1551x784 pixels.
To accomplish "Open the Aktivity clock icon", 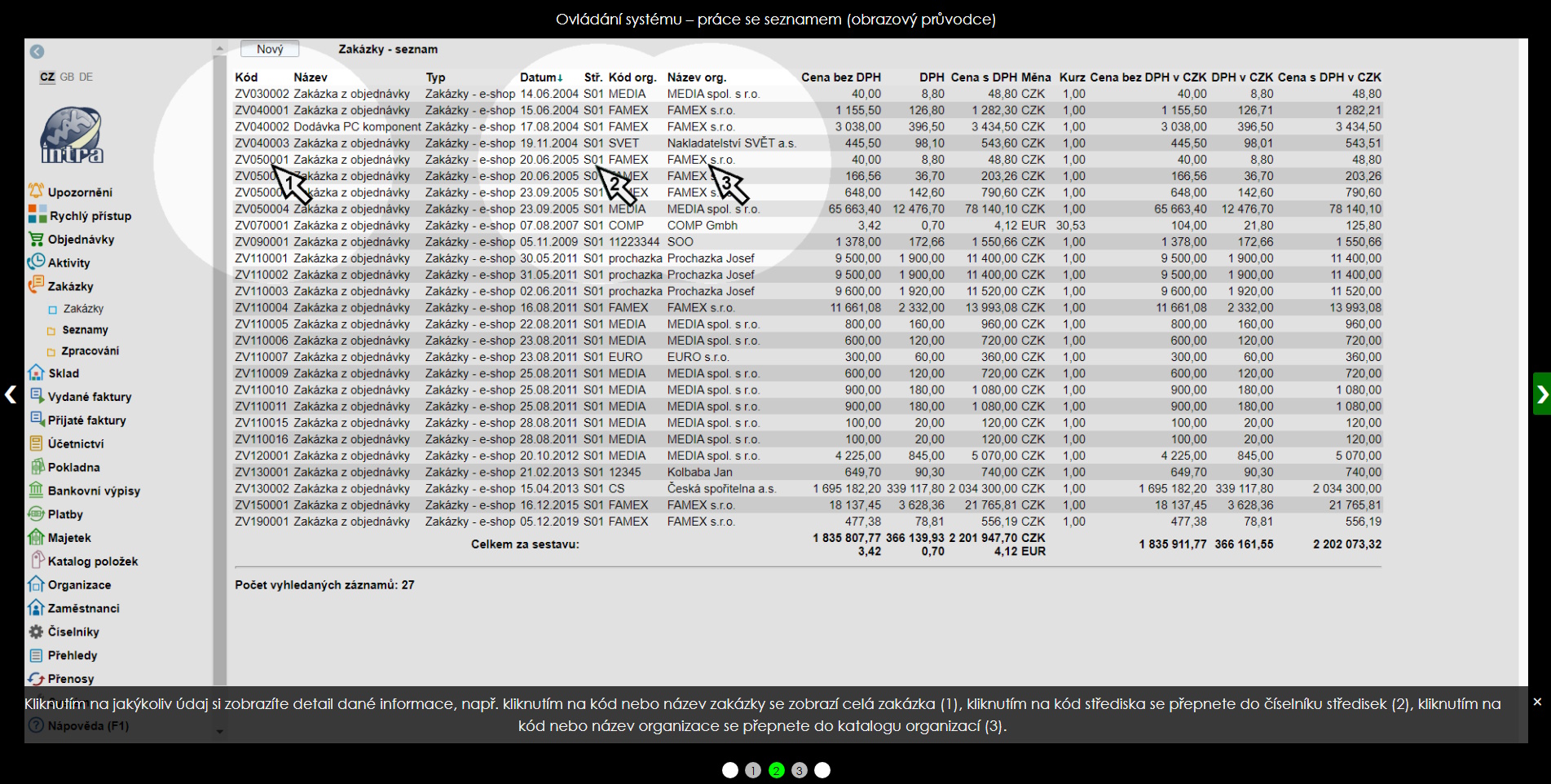I will (x=36, y=262).
